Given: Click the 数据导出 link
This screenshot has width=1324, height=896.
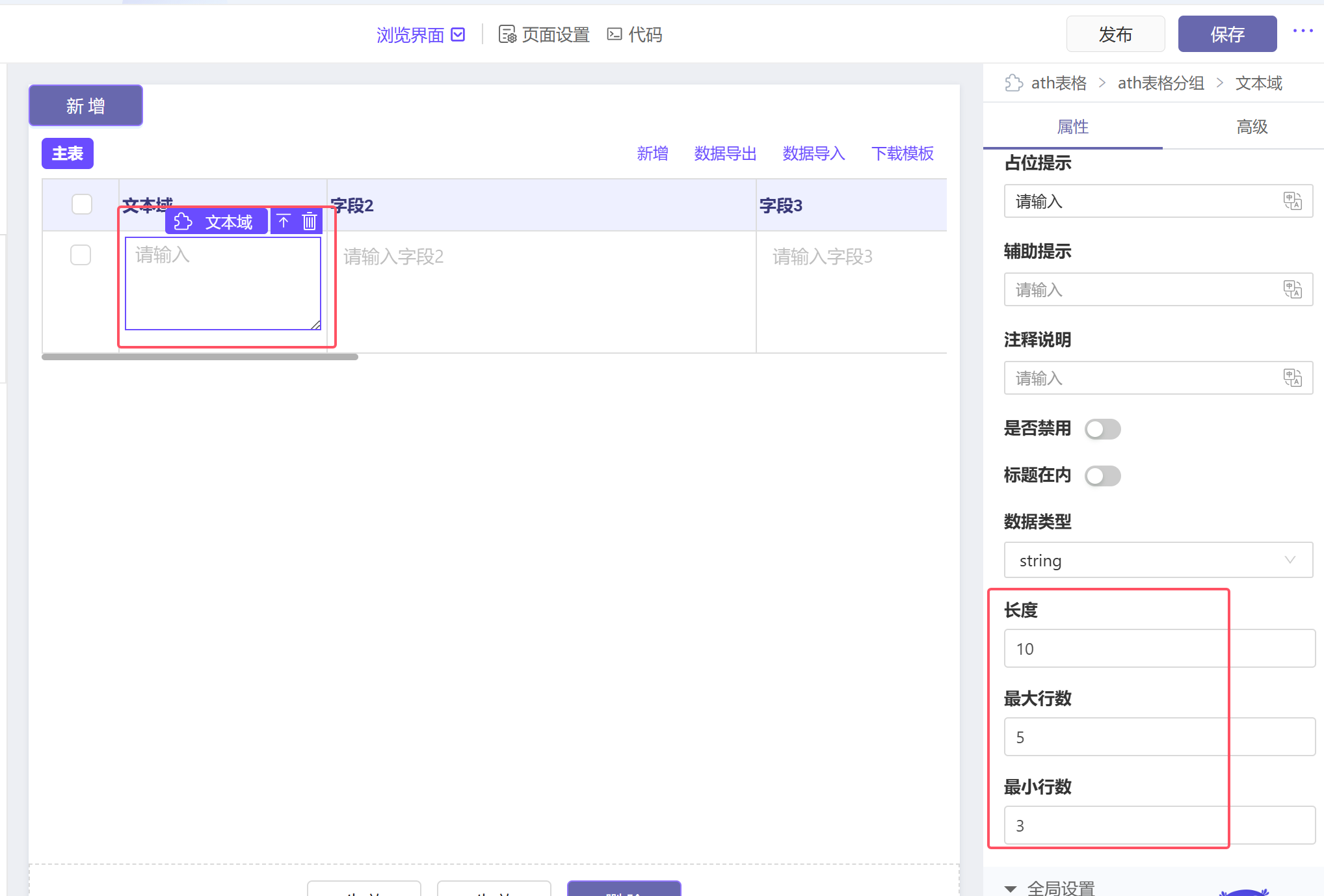Looking at the screenshot, I should point(725,153).
